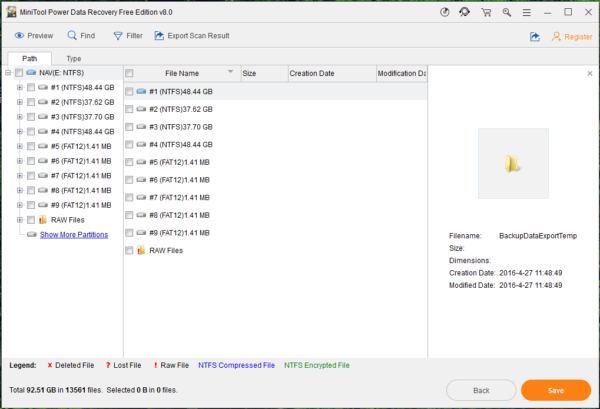Click drive icon of #9 (FAT12)1.41 MB in list
This screenshot has height=409, width=600.
pos(141,232)
